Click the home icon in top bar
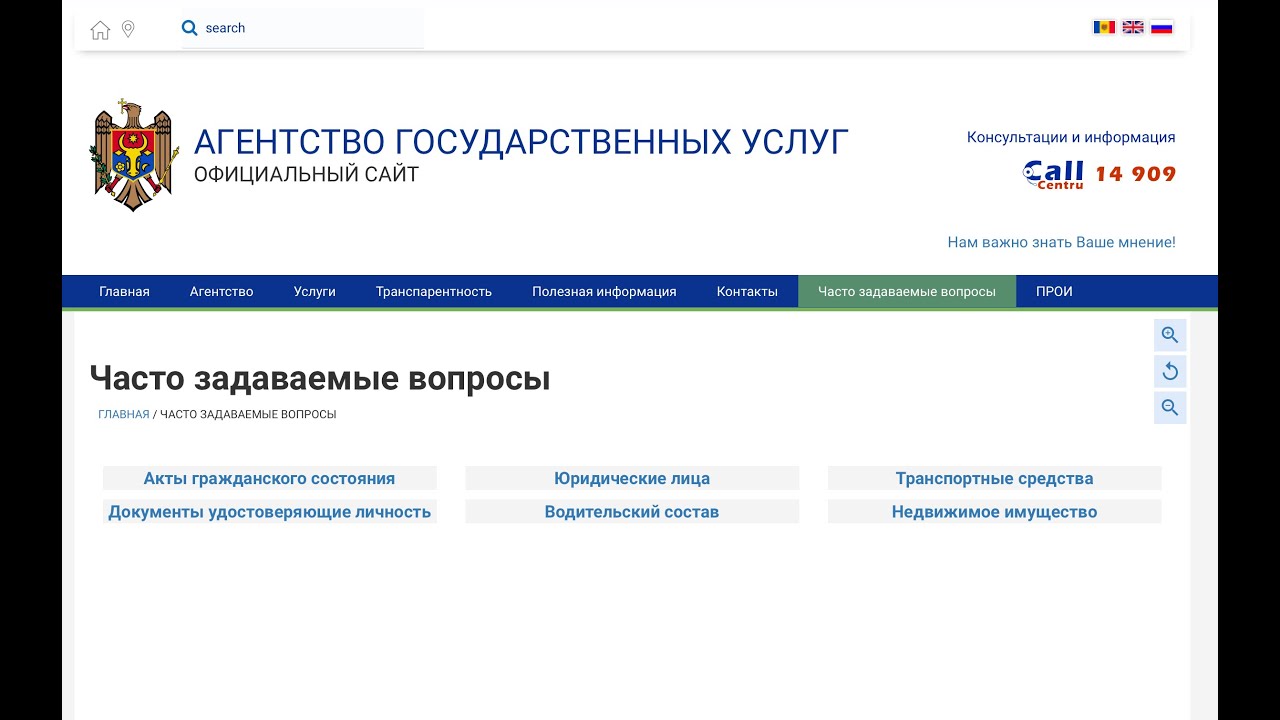1280x720 pixels. click(x=100, y=30)
